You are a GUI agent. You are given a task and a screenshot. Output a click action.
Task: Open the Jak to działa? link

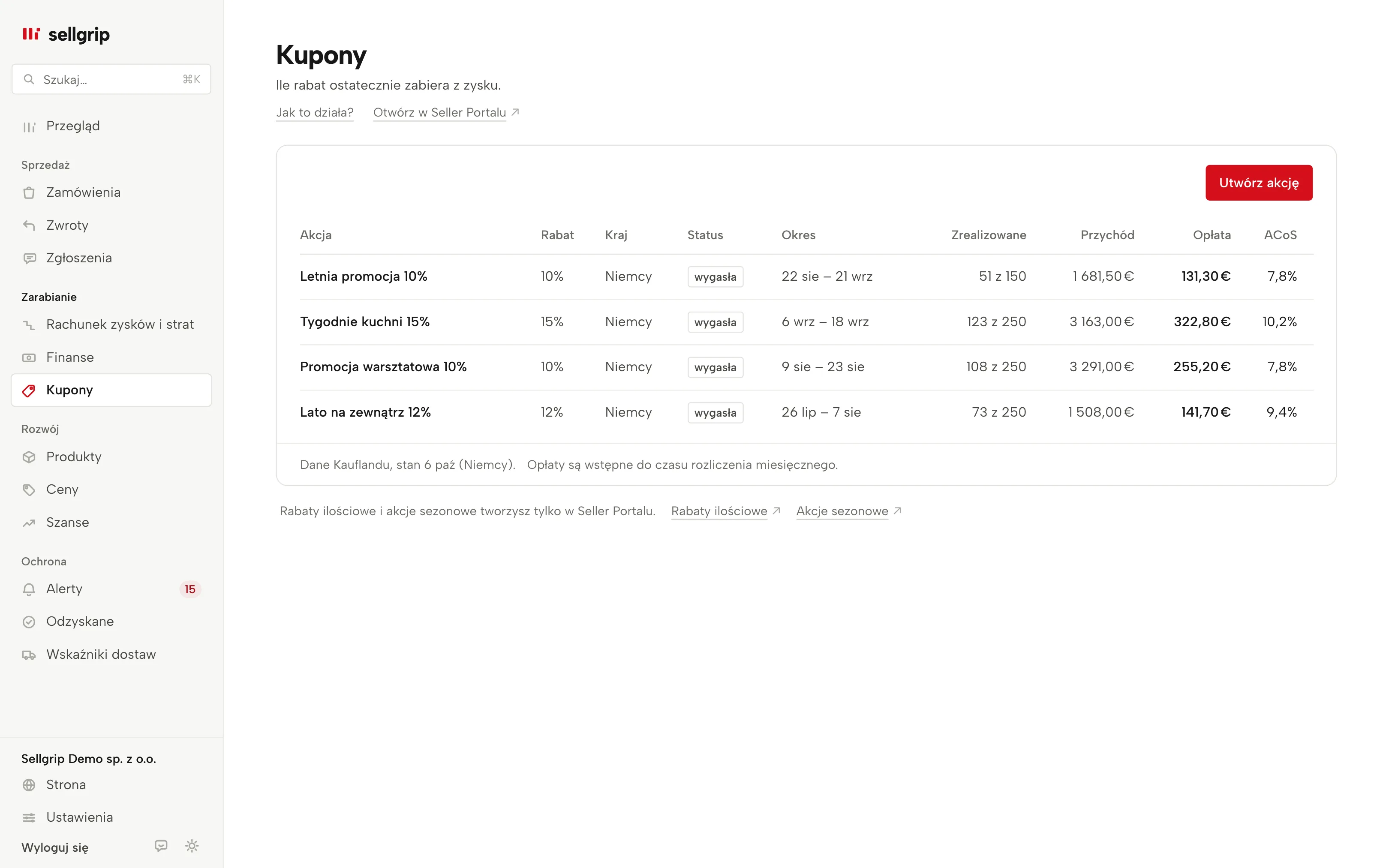pyautogui.click(x=315, y=112)
